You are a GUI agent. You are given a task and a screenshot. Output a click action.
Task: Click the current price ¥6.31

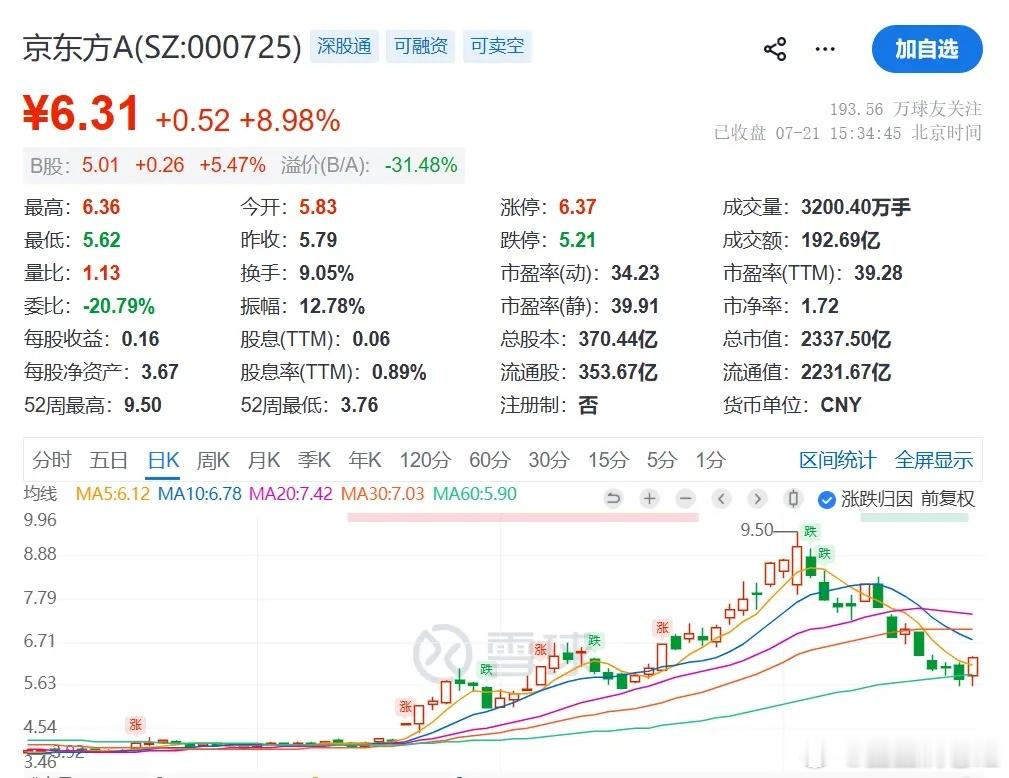[81, 113]
